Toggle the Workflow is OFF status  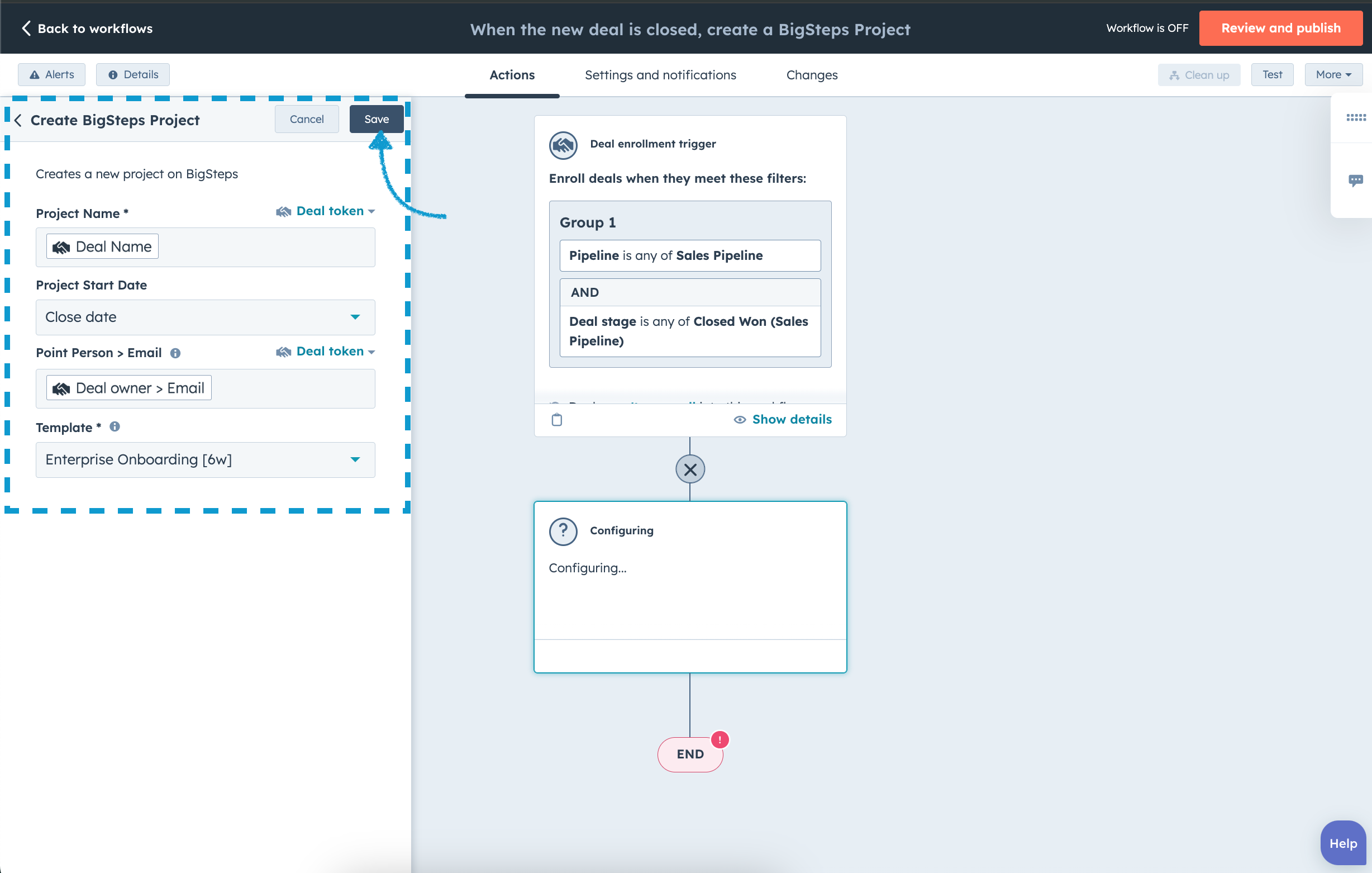coord(1144,27)
